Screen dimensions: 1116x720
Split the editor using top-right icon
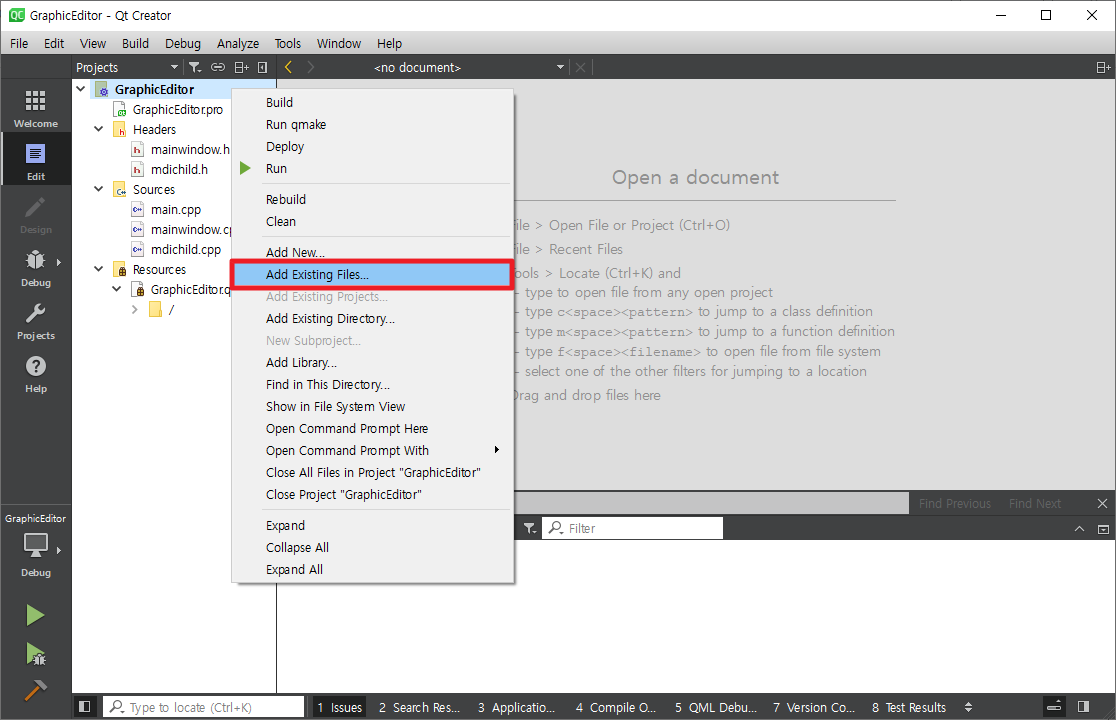click(1102, 67)
